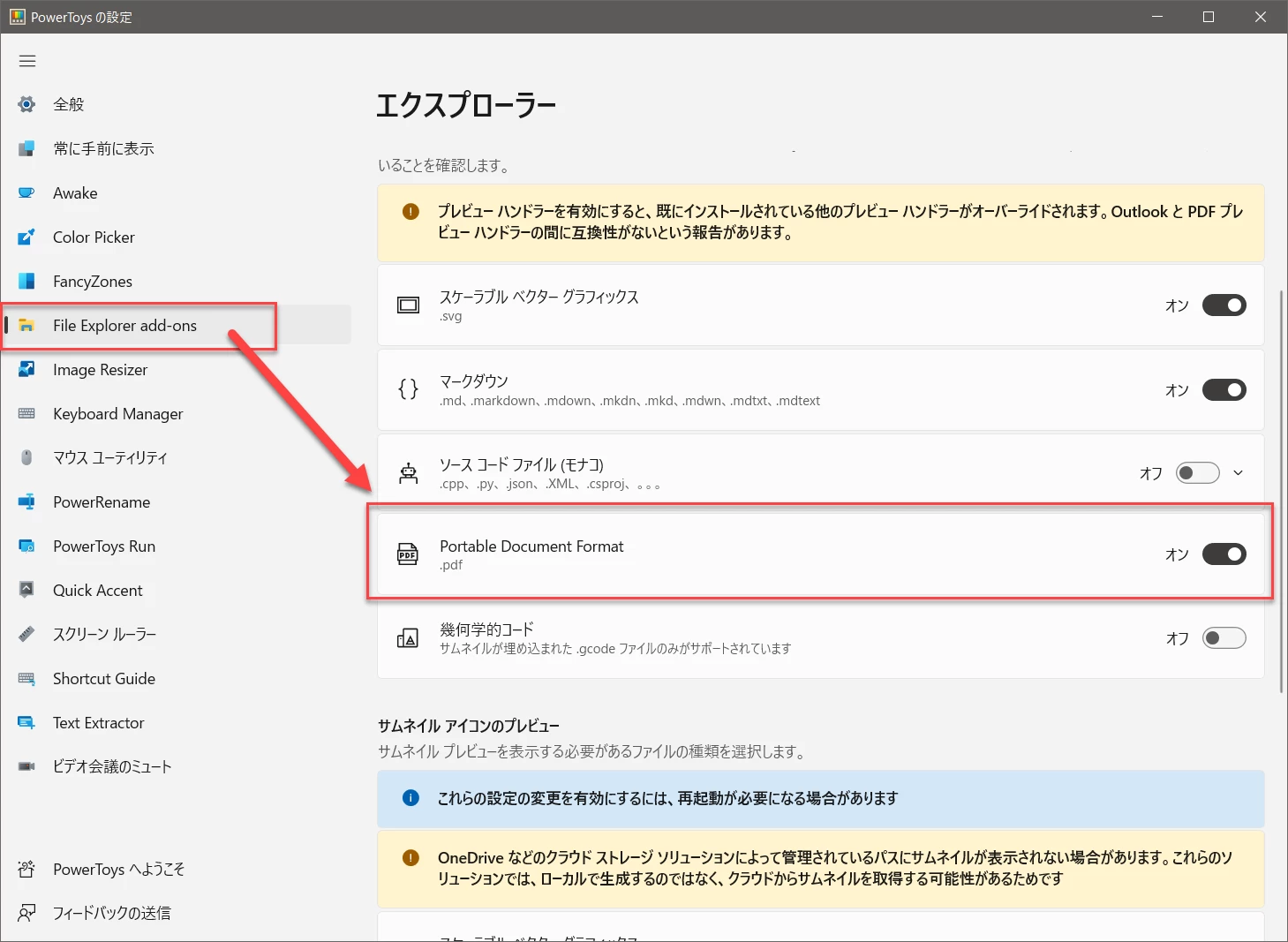Click the Keyboard Manager keyboard icon
Viewport: 1288px width, 942px height.
click(26, 413)
